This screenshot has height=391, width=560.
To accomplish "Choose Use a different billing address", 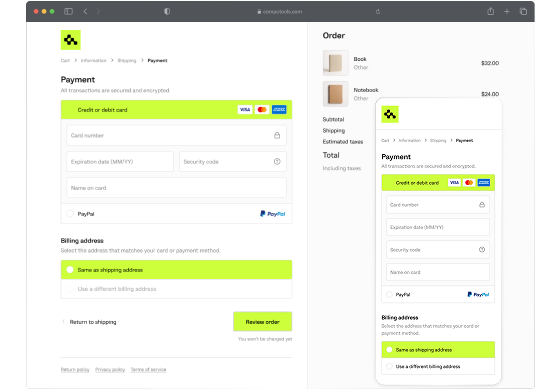I will [176, 289].
